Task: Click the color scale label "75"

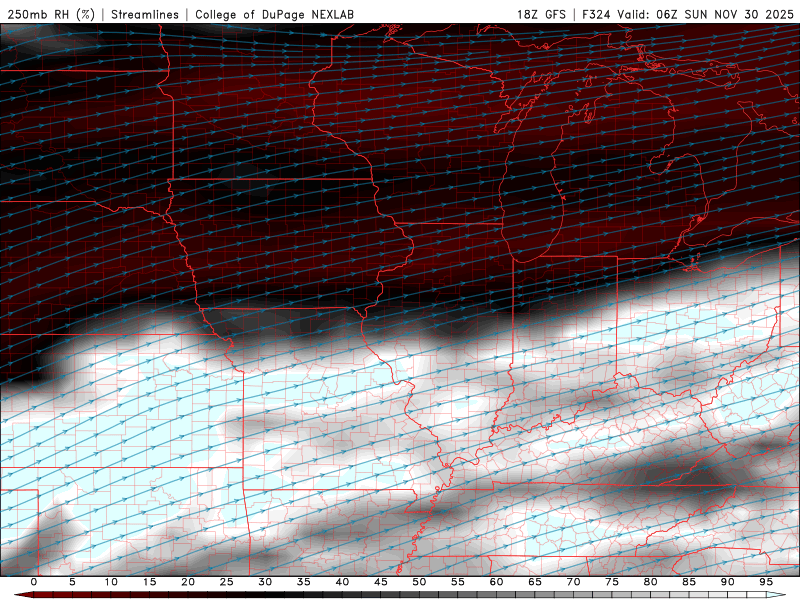Action: pos(612,582)
